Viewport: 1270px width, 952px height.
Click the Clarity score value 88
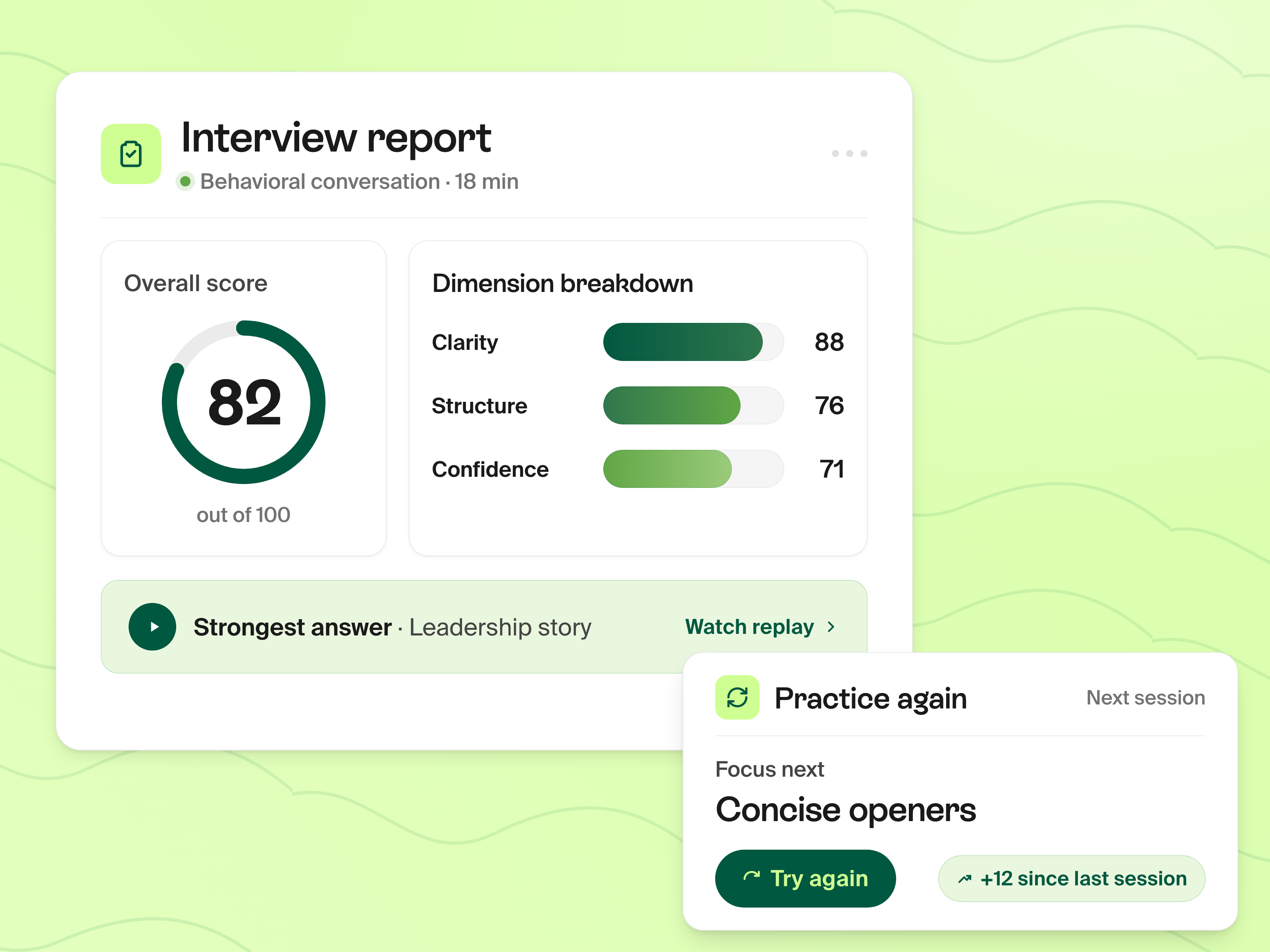click(x=829, y=342)
